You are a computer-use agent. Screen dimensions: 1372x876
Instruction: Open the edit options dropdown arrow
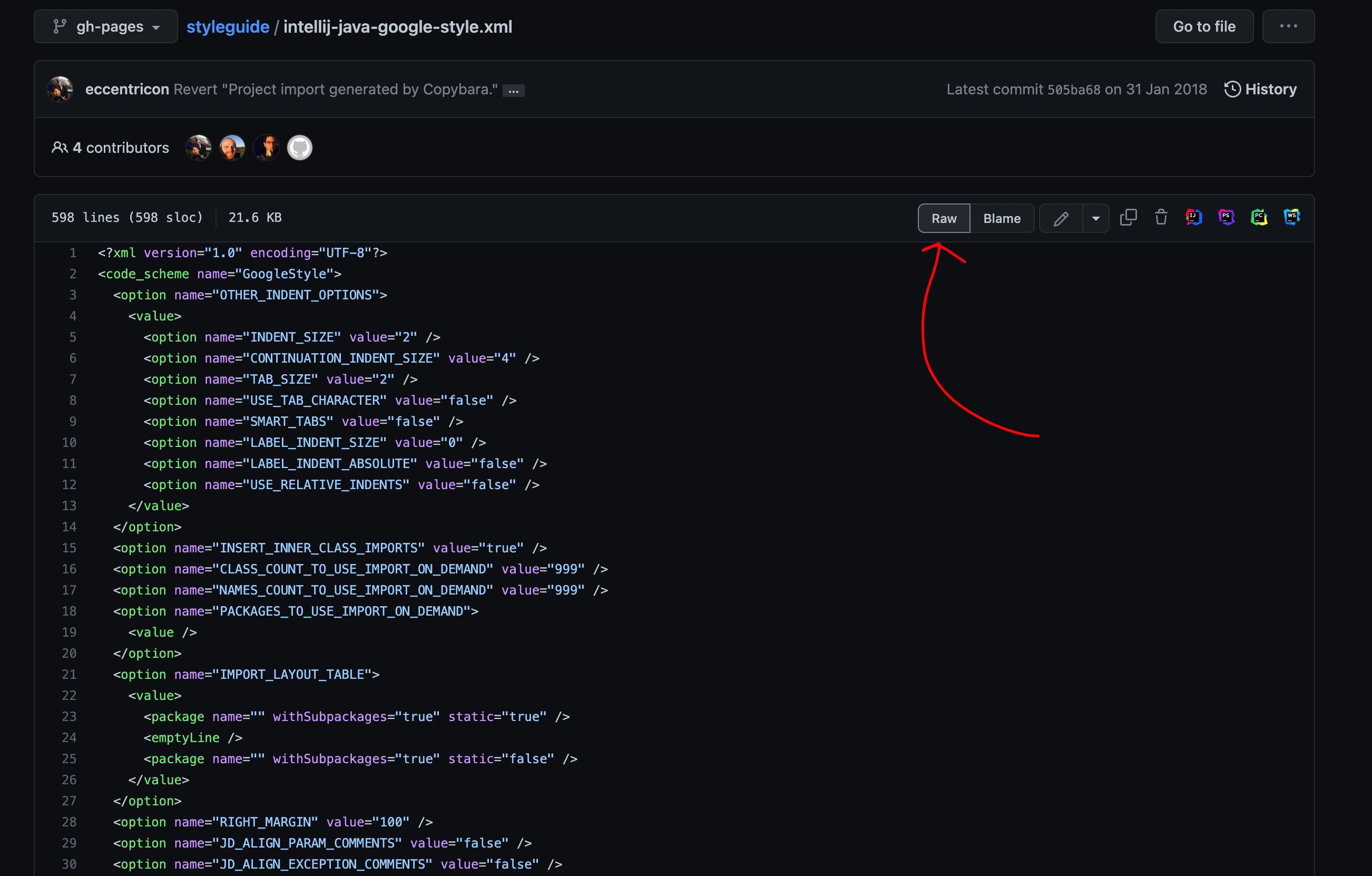(1096, 218)
